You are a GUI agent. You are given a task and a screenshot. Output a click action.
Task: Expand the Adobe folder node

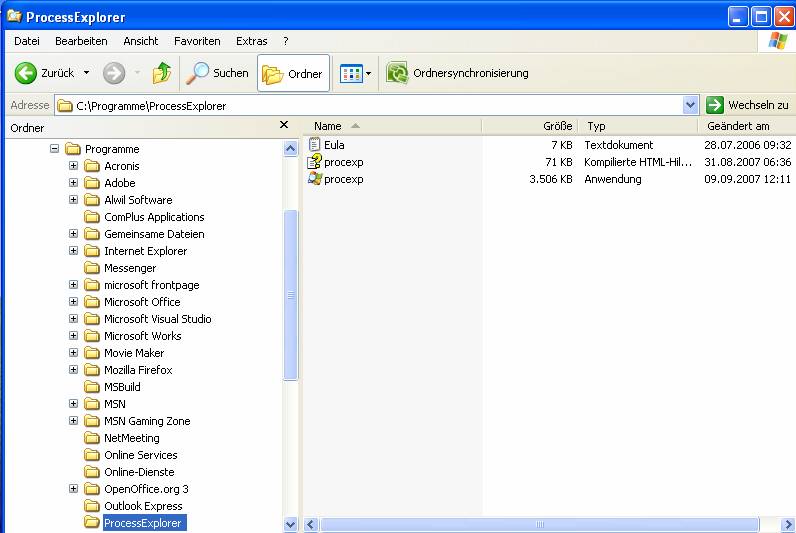(x=74, y=183)
